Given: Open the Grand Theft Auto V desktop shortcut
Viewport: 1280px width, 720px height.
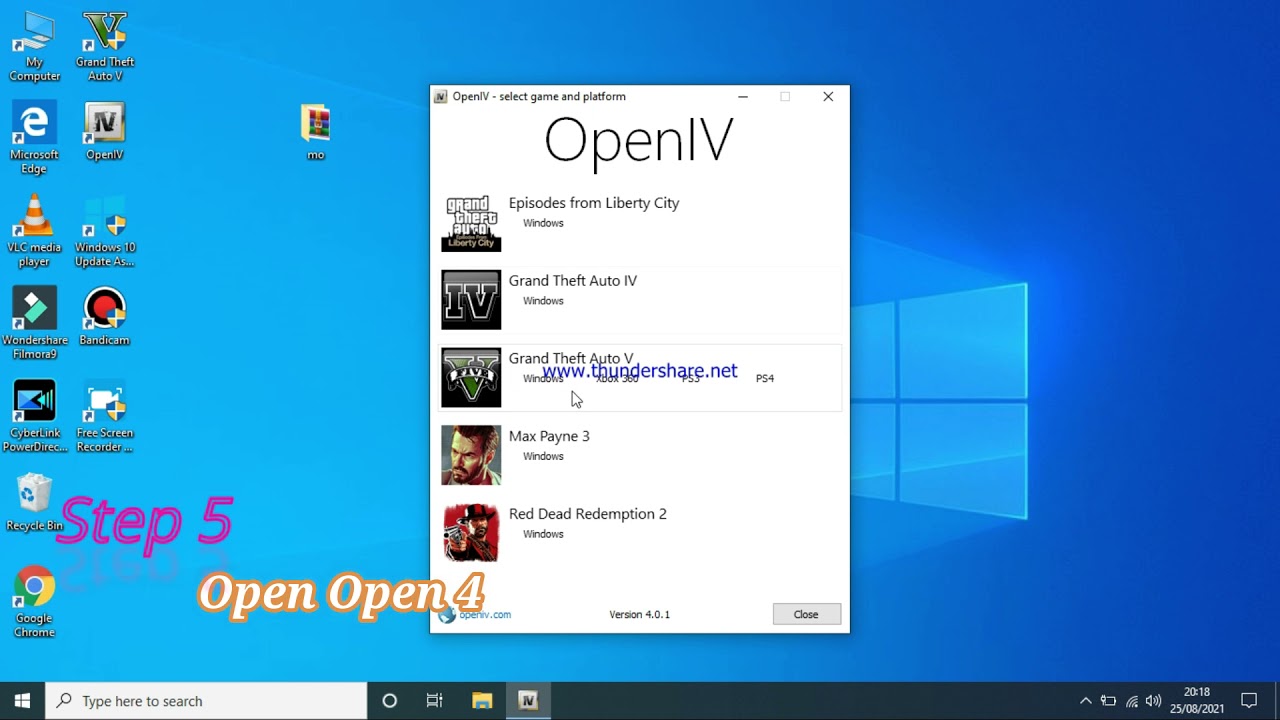Looking at the screenshot, I should click(x=105, y=46).
